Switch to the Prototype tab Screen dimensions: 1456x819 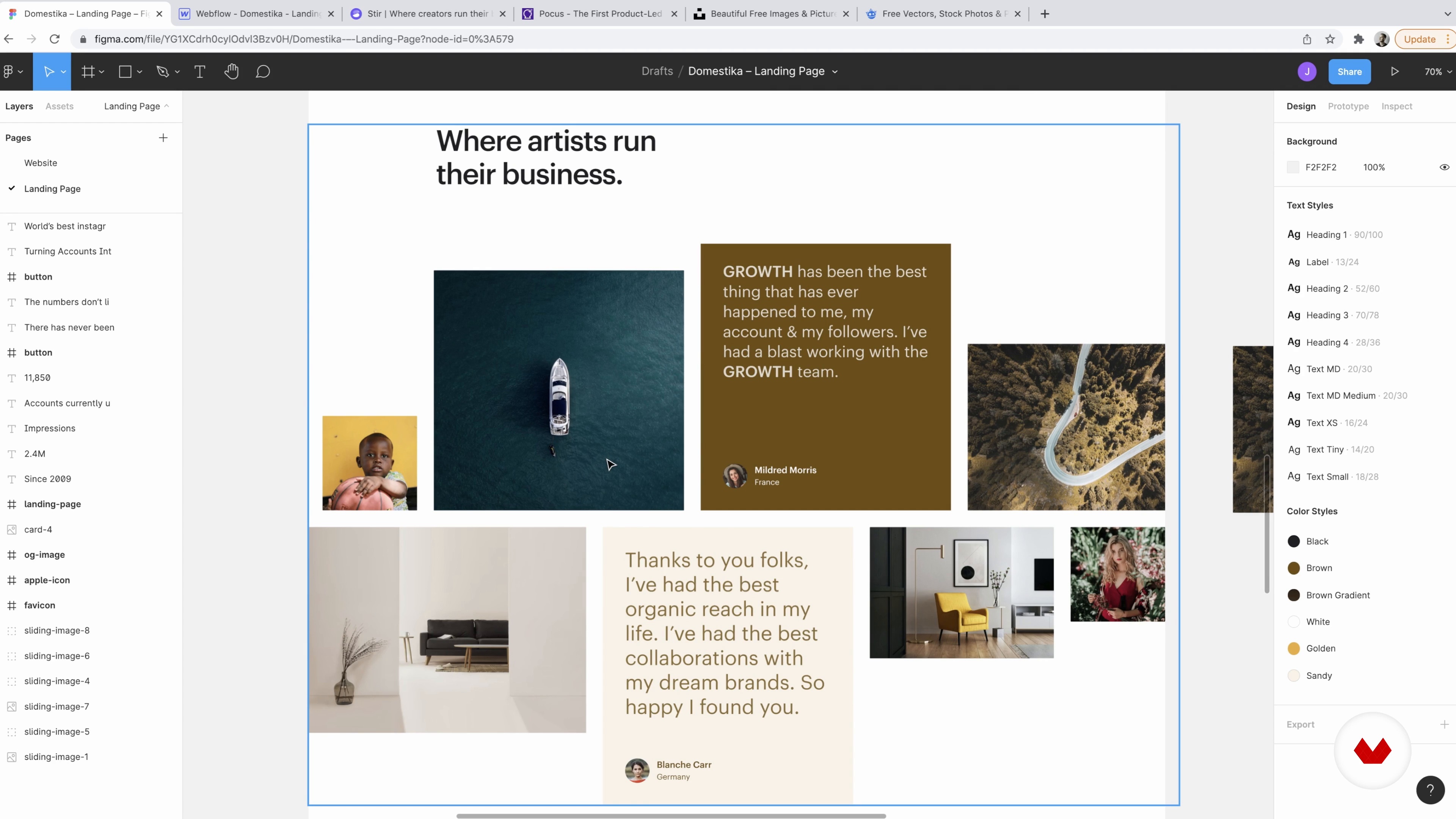tap(1348, 106)
